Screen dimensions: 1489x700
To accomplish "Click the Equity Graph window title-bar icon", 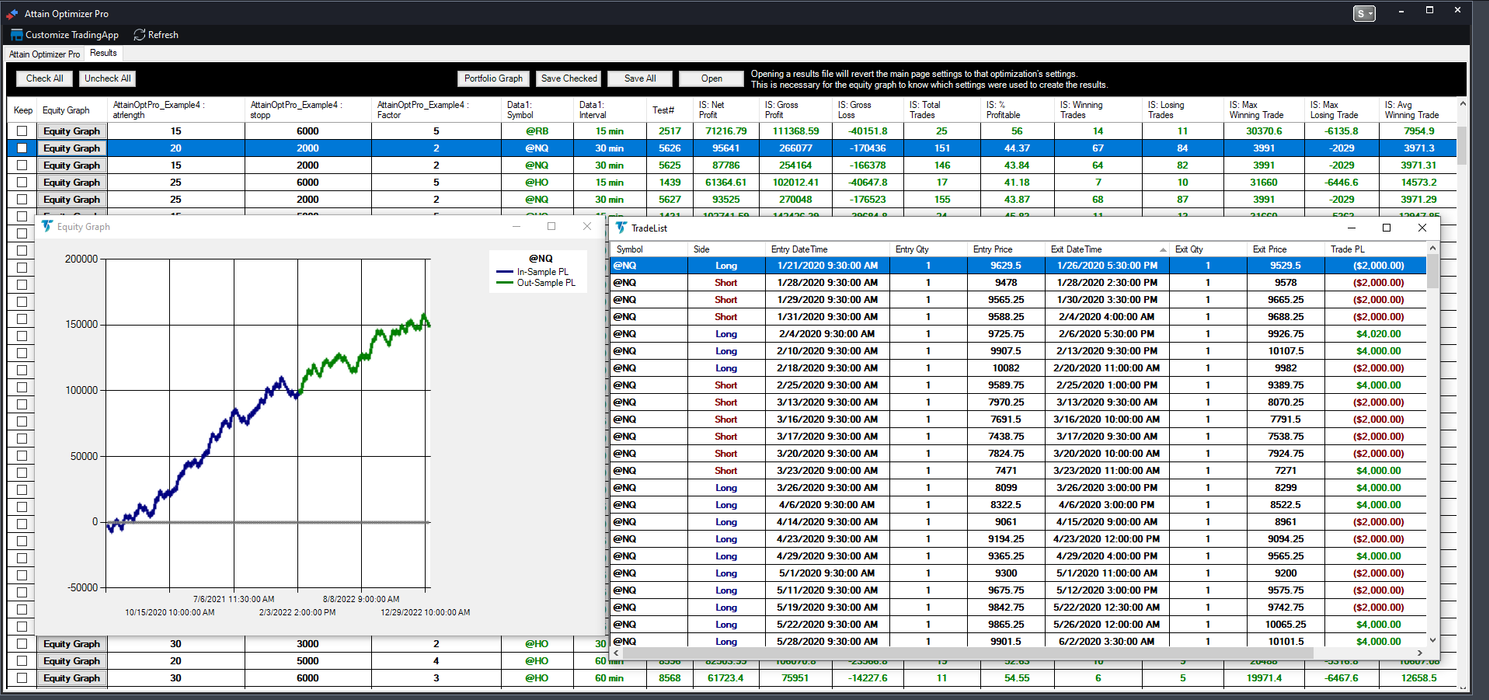I will pyautogui.click(x=46, y=226).
